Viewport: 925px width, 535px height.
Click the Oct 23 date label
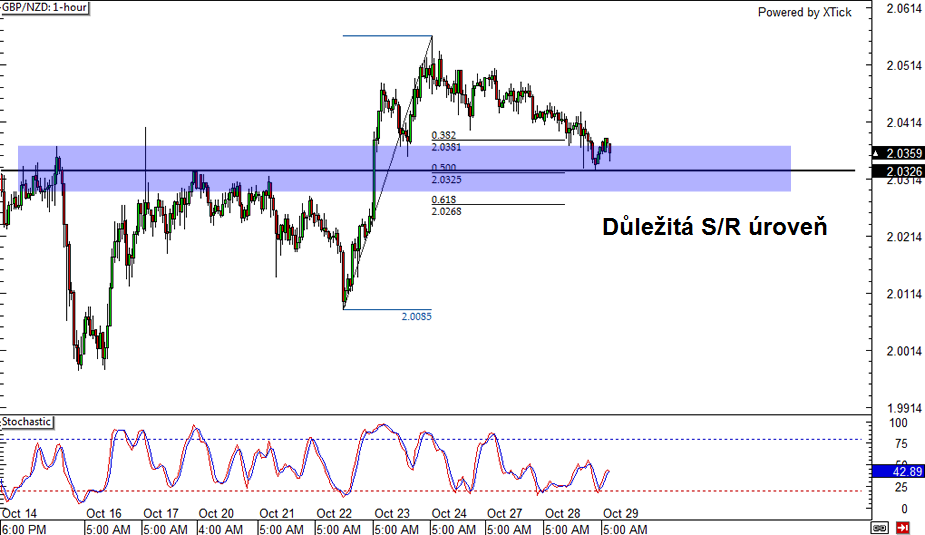pyautogui.click(x=392, y=513)
